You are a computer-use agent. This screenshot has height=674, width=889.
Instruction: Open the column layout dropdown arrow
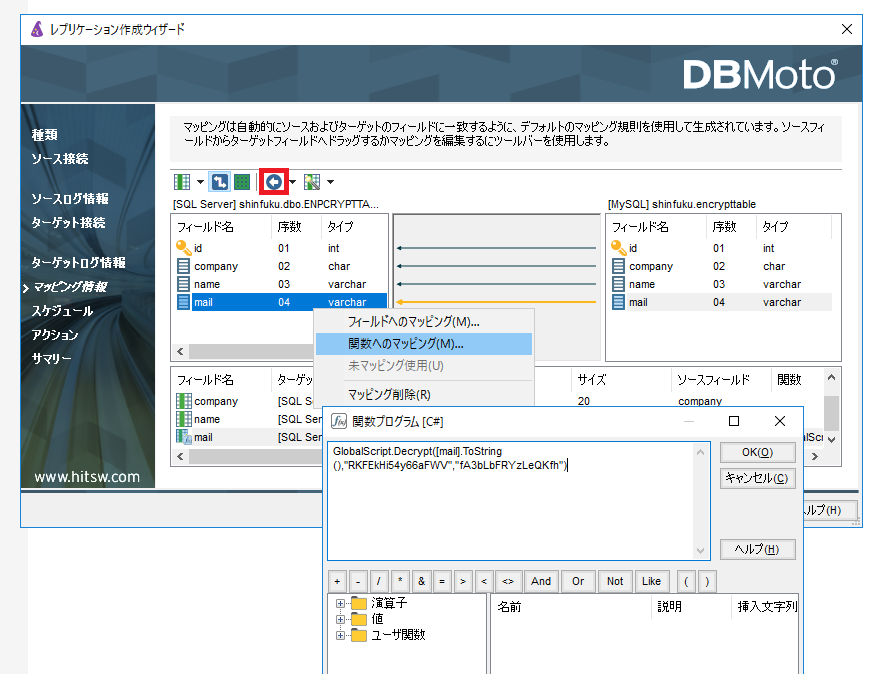tap(200, 182)
